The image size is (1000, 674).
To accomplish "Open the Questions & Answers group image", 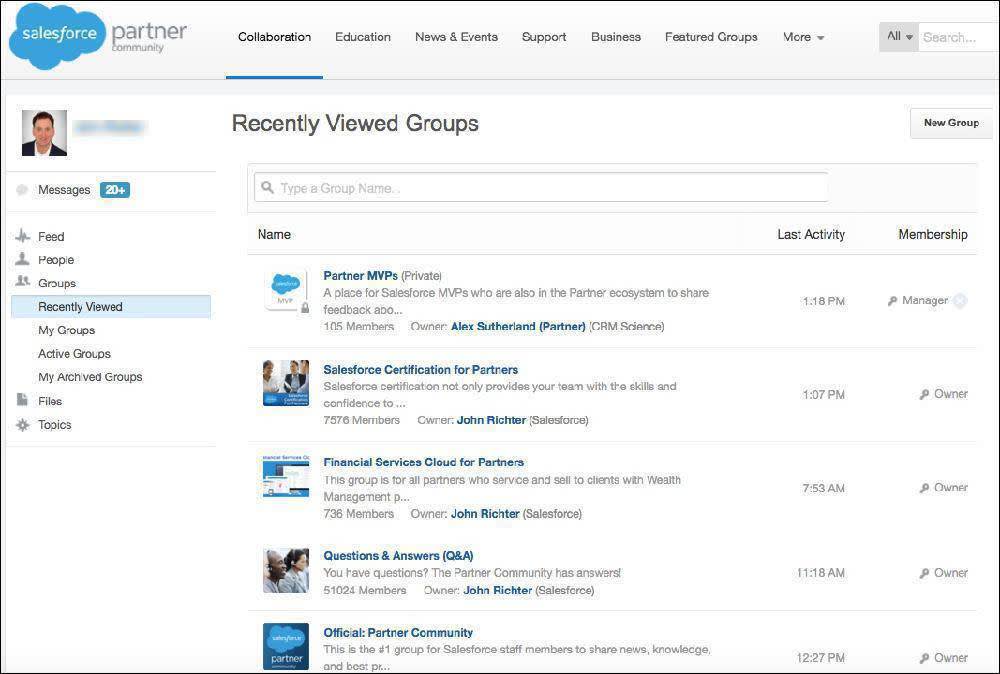I will click(286, 570).
